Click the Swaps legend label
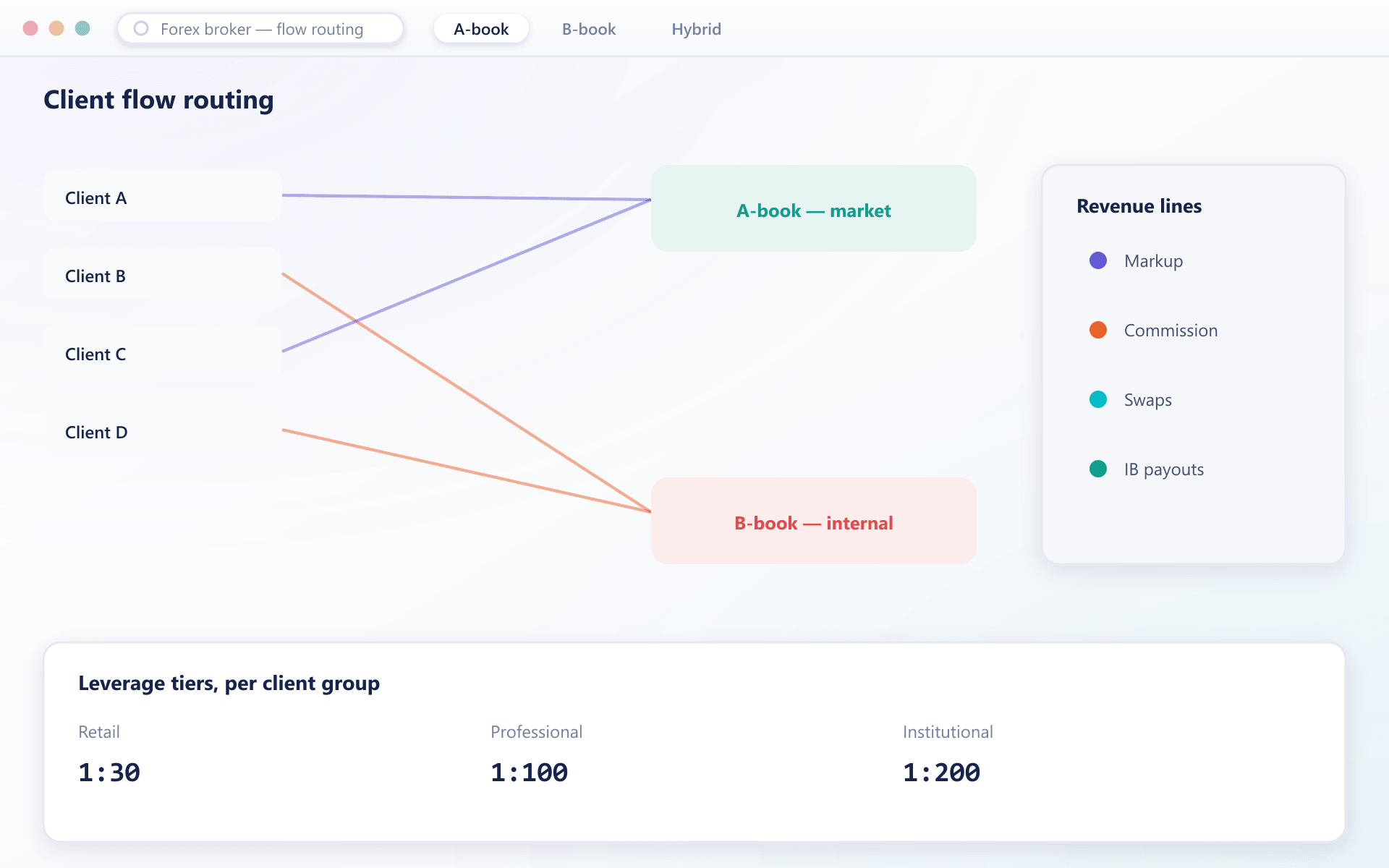Screen dimensions: 1389x868 click(x=1147, y=400)
